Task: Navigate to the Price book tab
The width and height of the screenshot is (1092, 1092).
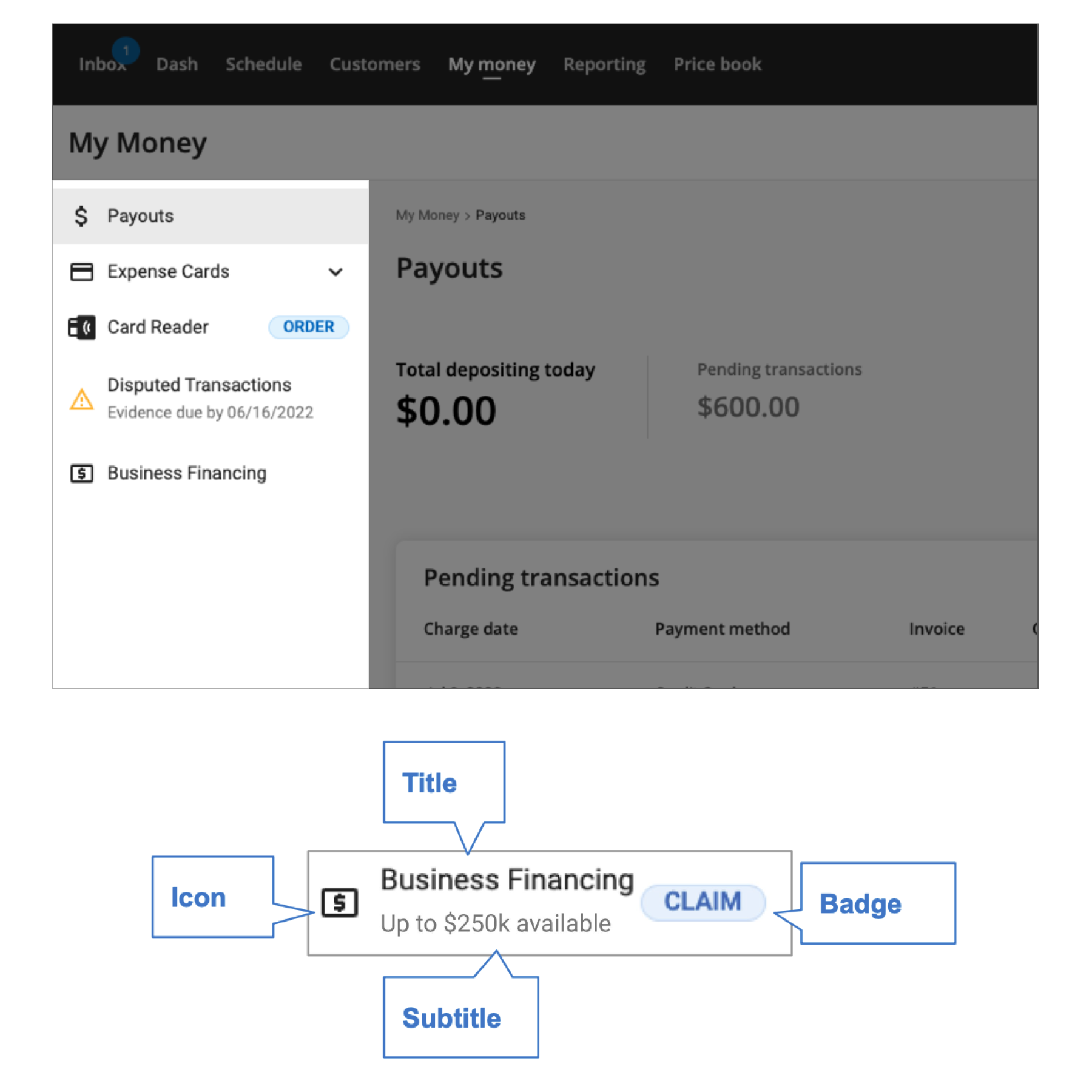Action: pos(717,64)
